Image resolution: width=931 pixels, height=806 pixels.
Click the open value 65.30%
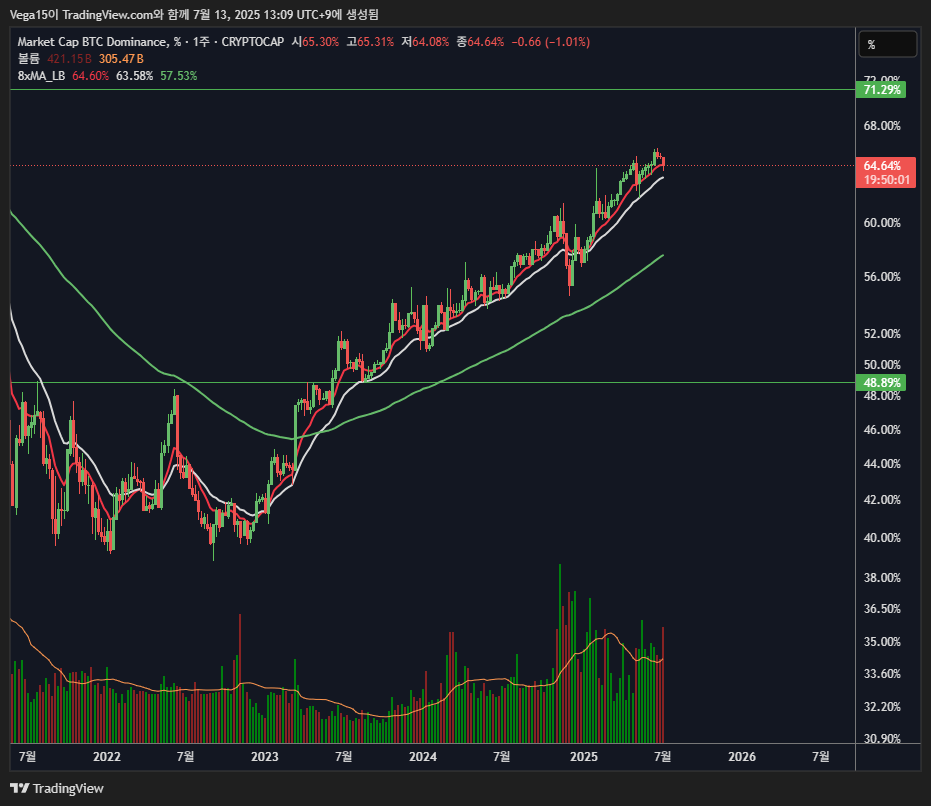tap(321, 42)
